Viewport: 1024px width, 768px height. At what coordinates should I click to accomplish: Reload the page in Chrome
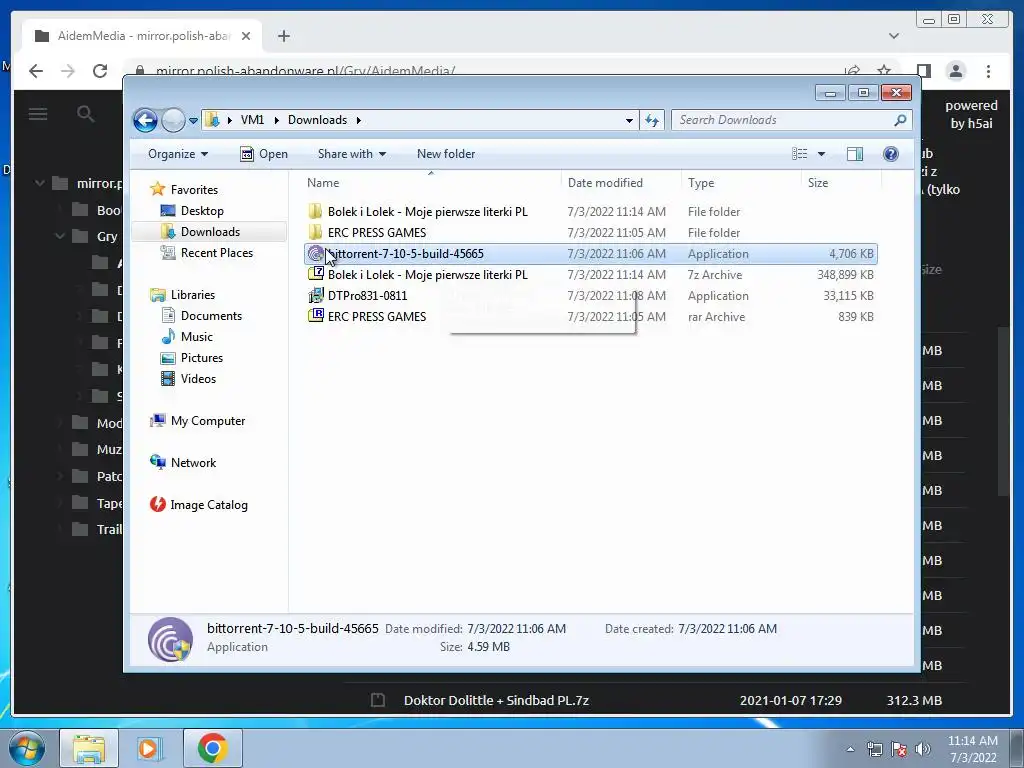click(100, 71)
